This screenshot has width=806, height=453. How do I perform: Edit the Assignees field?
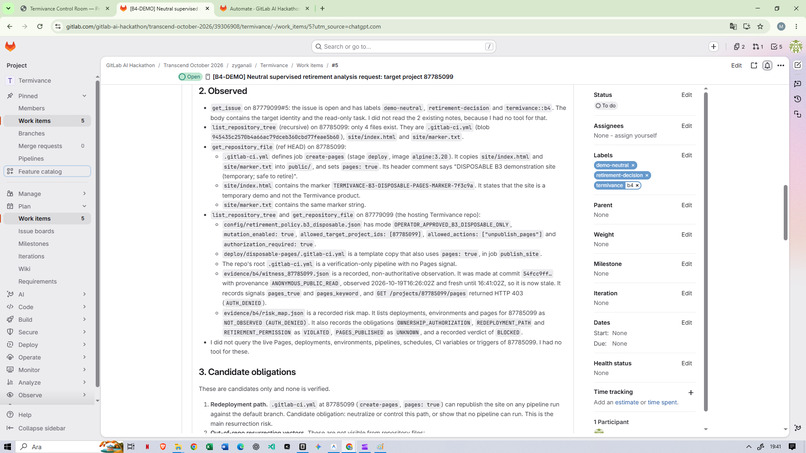[686, 126]
